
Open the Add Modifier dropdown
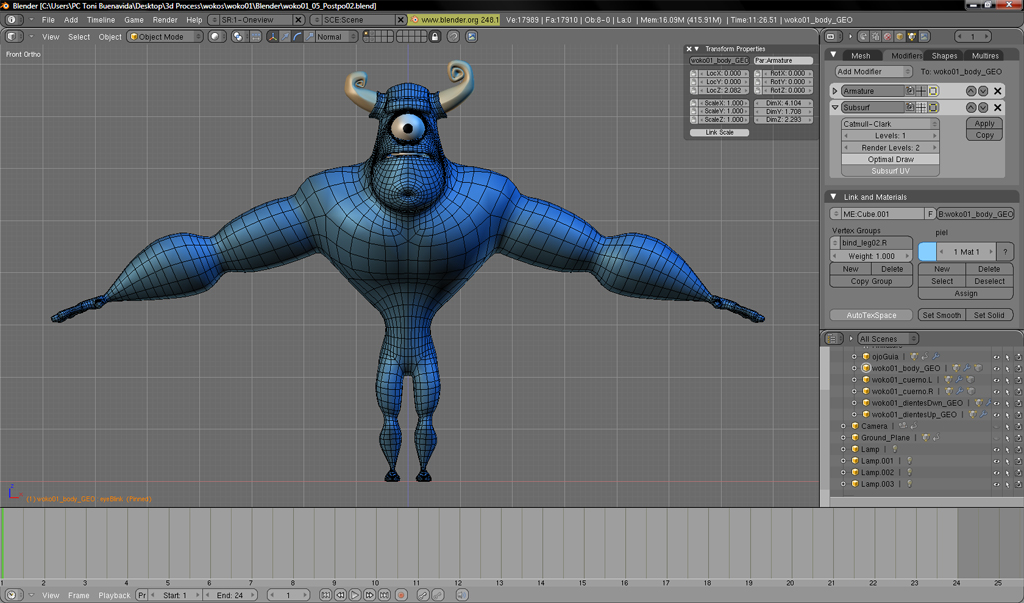pyautogui.click(x=873, y=72)
